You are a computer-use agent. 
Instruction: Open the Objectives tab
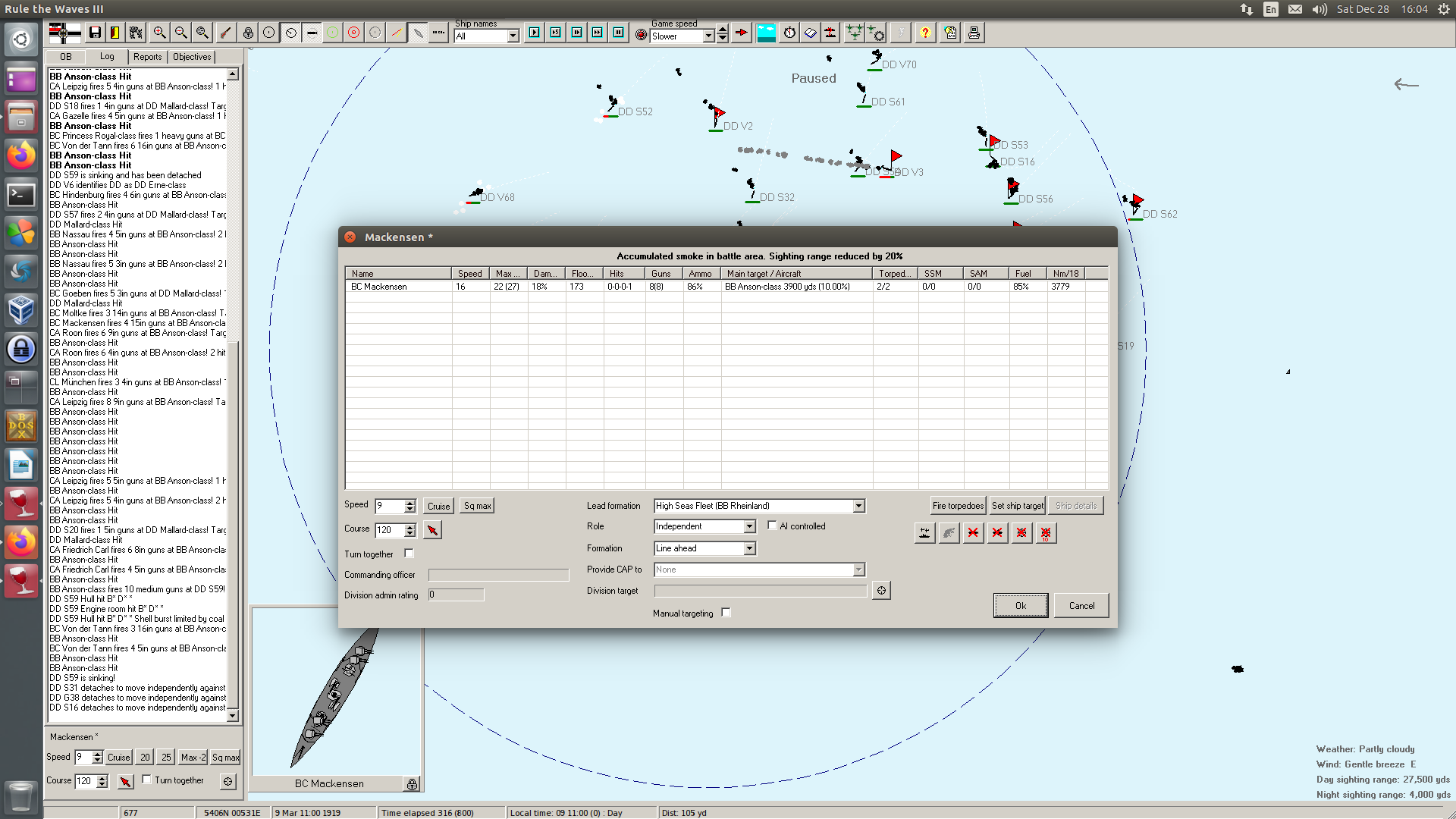pos(192,57)
